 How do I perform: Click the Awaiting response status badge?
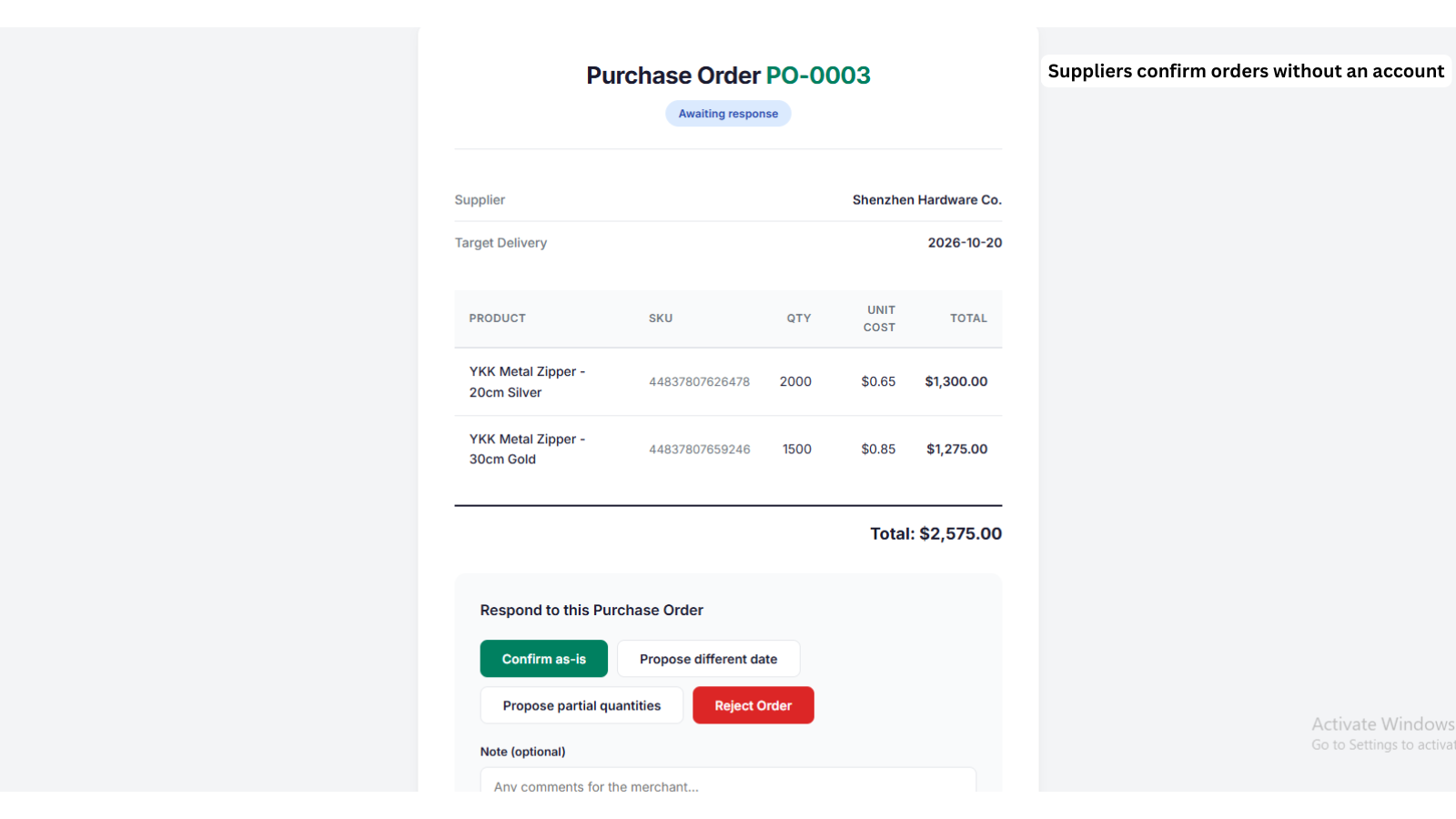[x=728, y=114]
